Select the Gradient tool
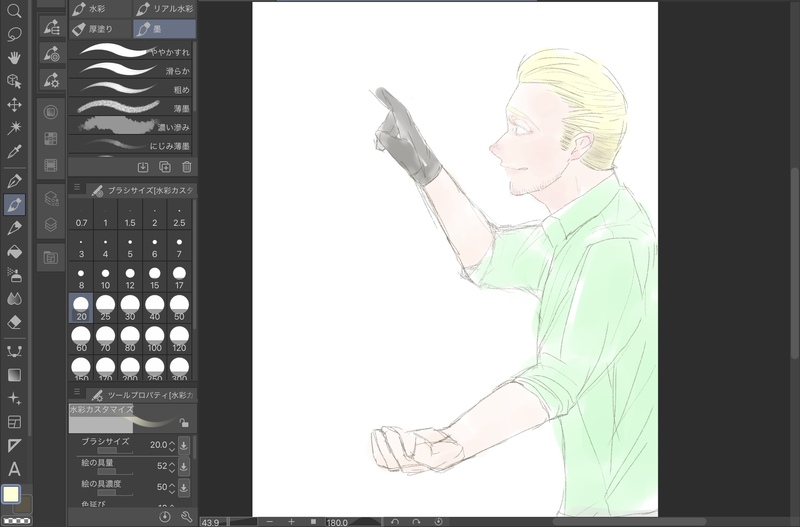The image size is (800, 527). pos(14,375)
